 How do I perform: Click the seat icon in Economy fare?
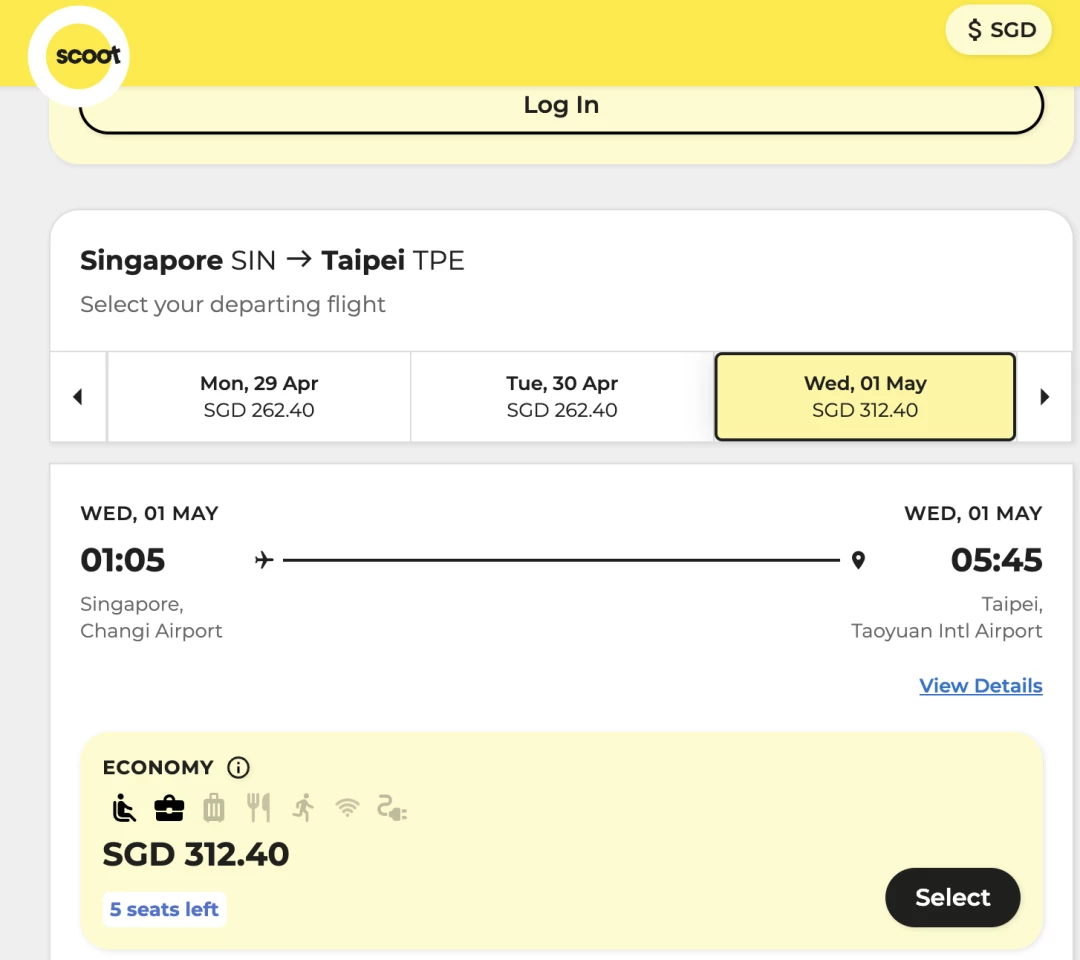coord(124,808)
